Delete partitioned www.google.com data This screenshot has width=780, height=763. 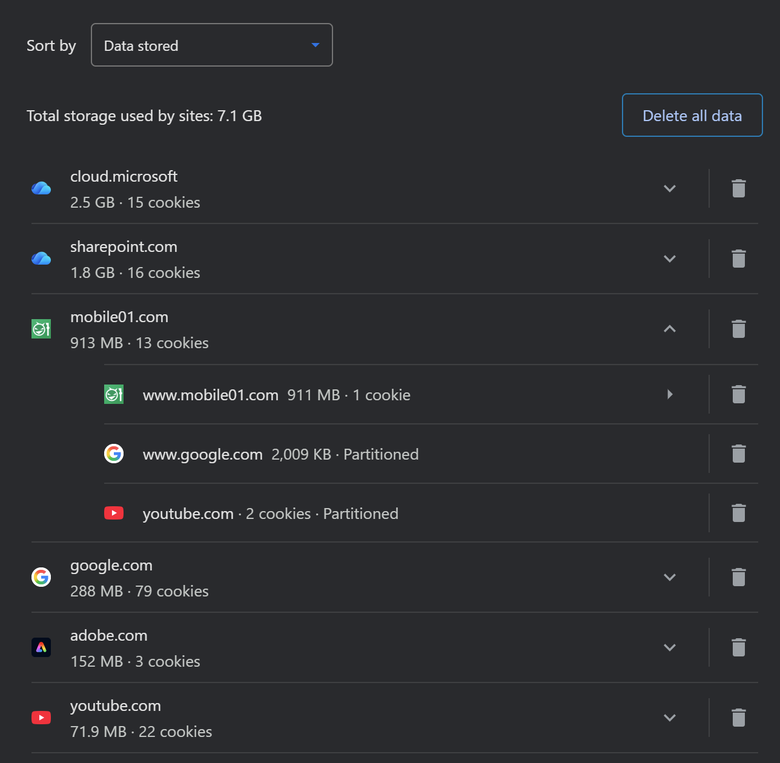[x=738, y=454]
